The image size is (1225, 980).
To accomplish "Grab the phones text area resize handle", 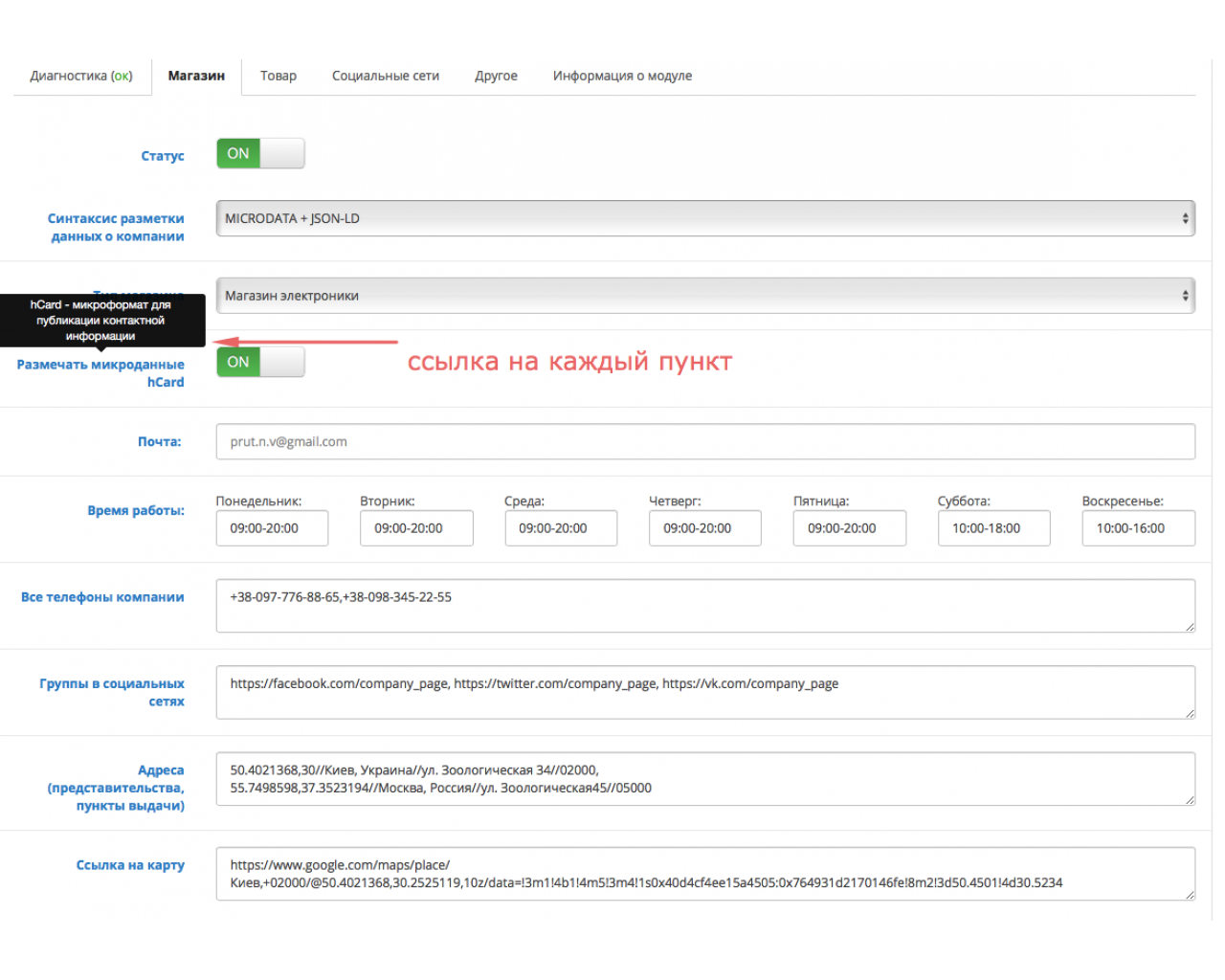I will point(1190,627).
